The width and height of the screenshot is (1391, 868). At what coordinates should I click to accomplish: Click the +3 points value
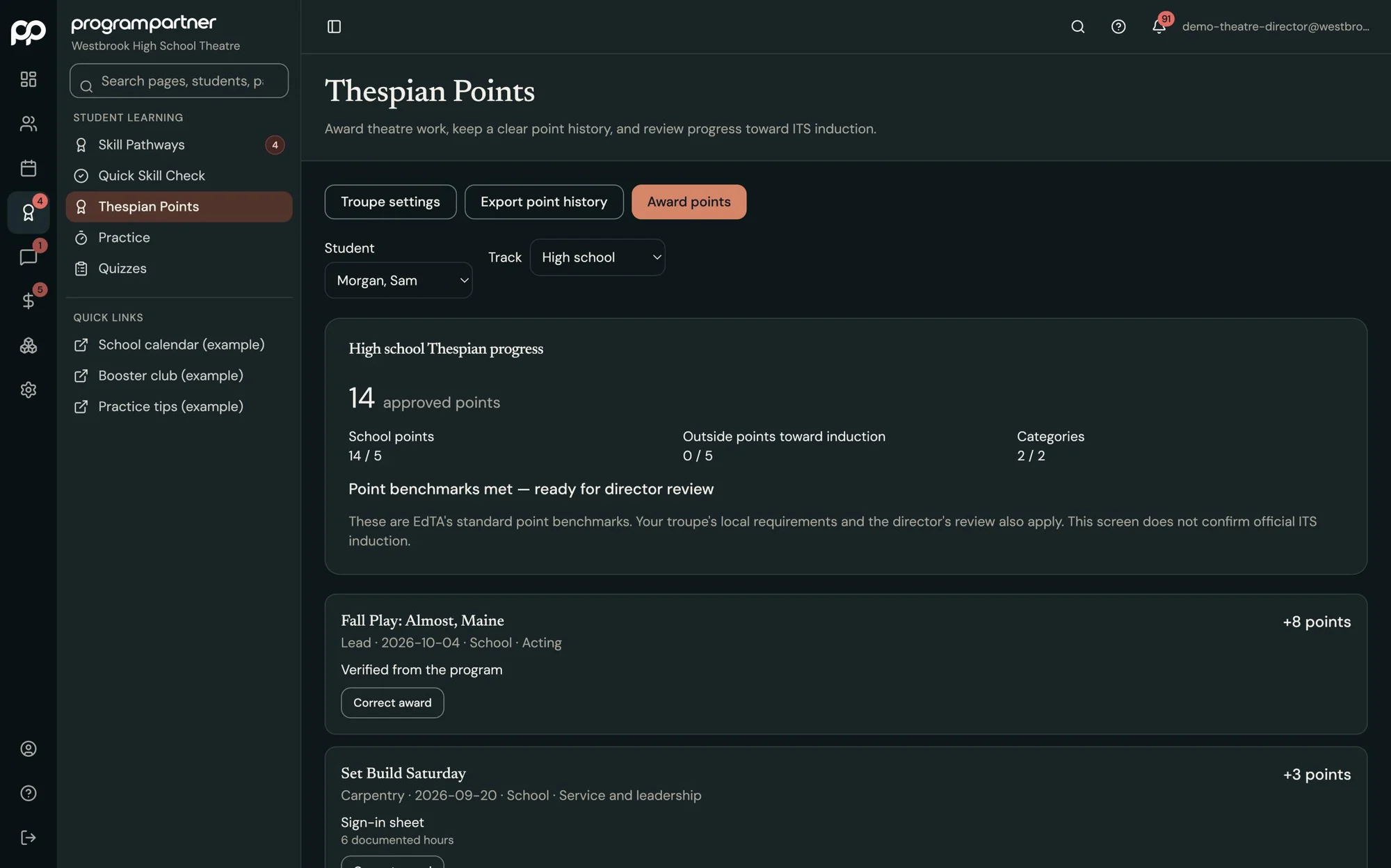click(1317, 774)
